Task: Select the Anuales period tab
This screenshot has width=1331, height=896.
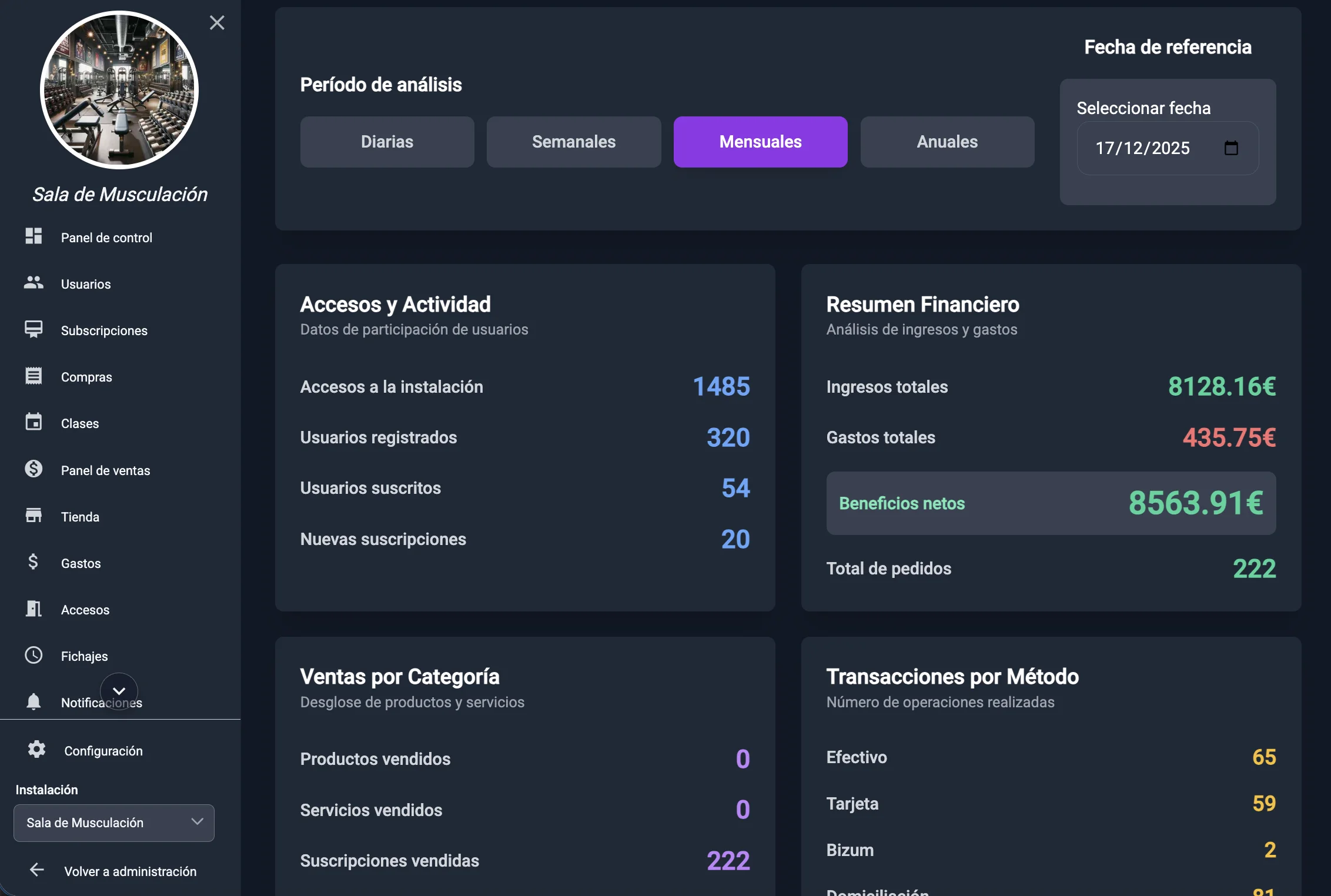Action: 947,141
